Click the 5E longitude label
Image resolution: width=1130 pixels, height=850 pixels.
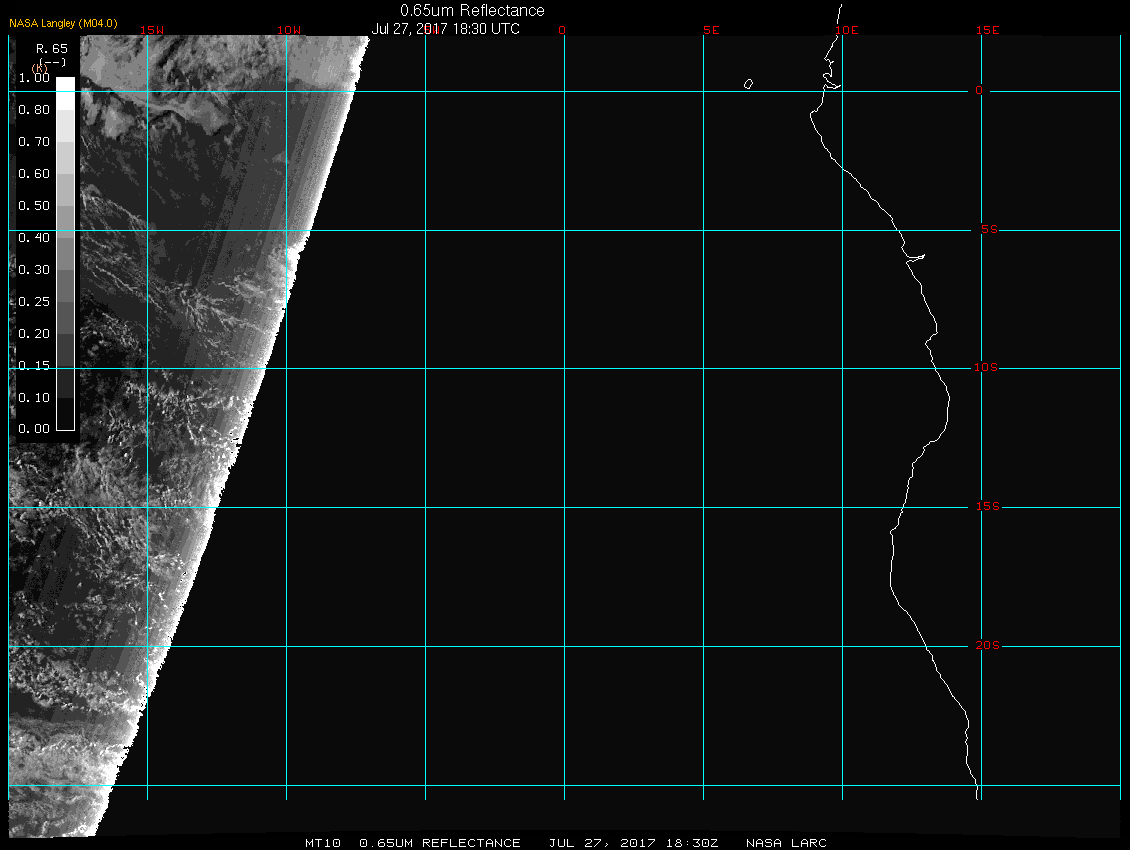coord(711,30)
